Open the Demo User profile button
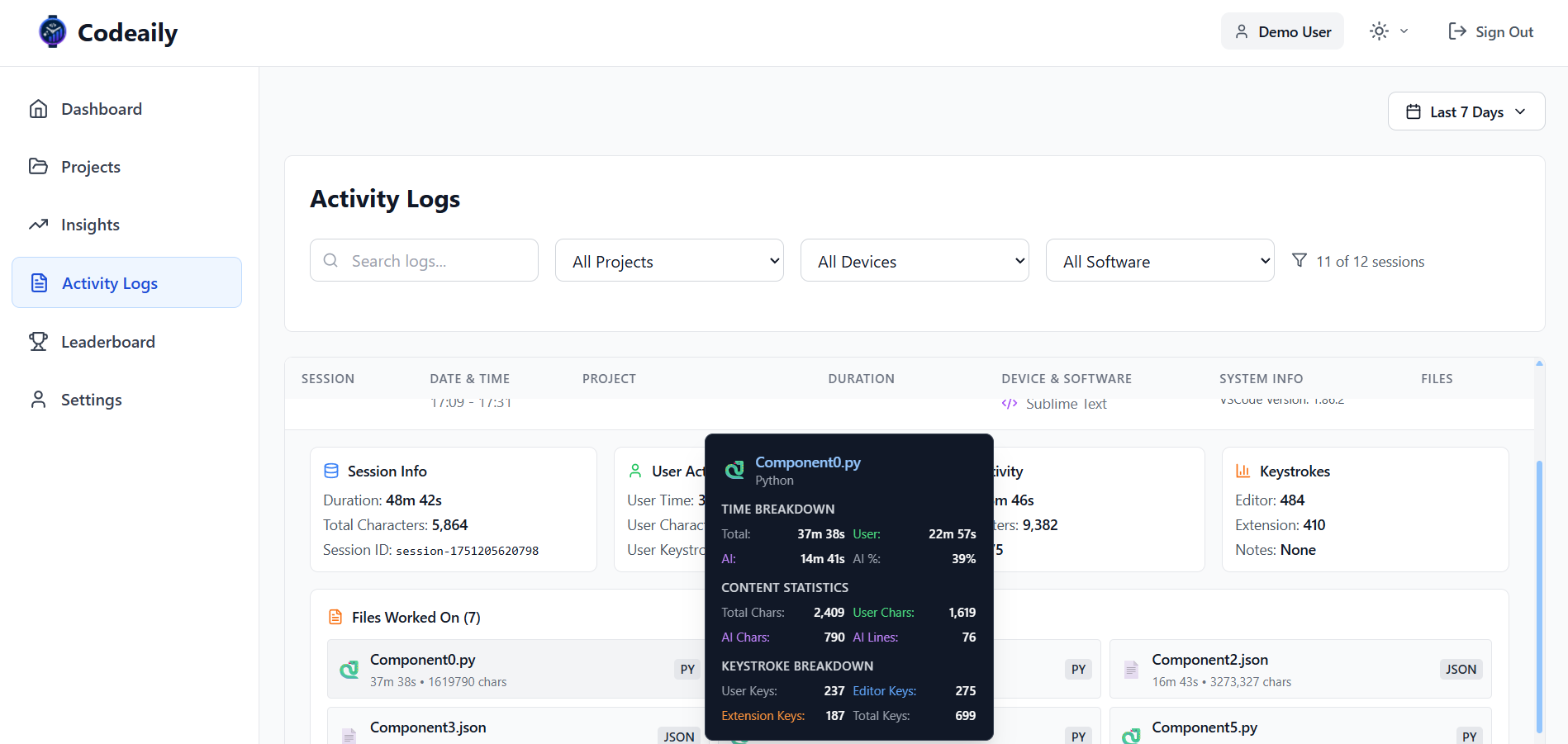Viewport: 1568px width, 744px height. [1282, 31]
